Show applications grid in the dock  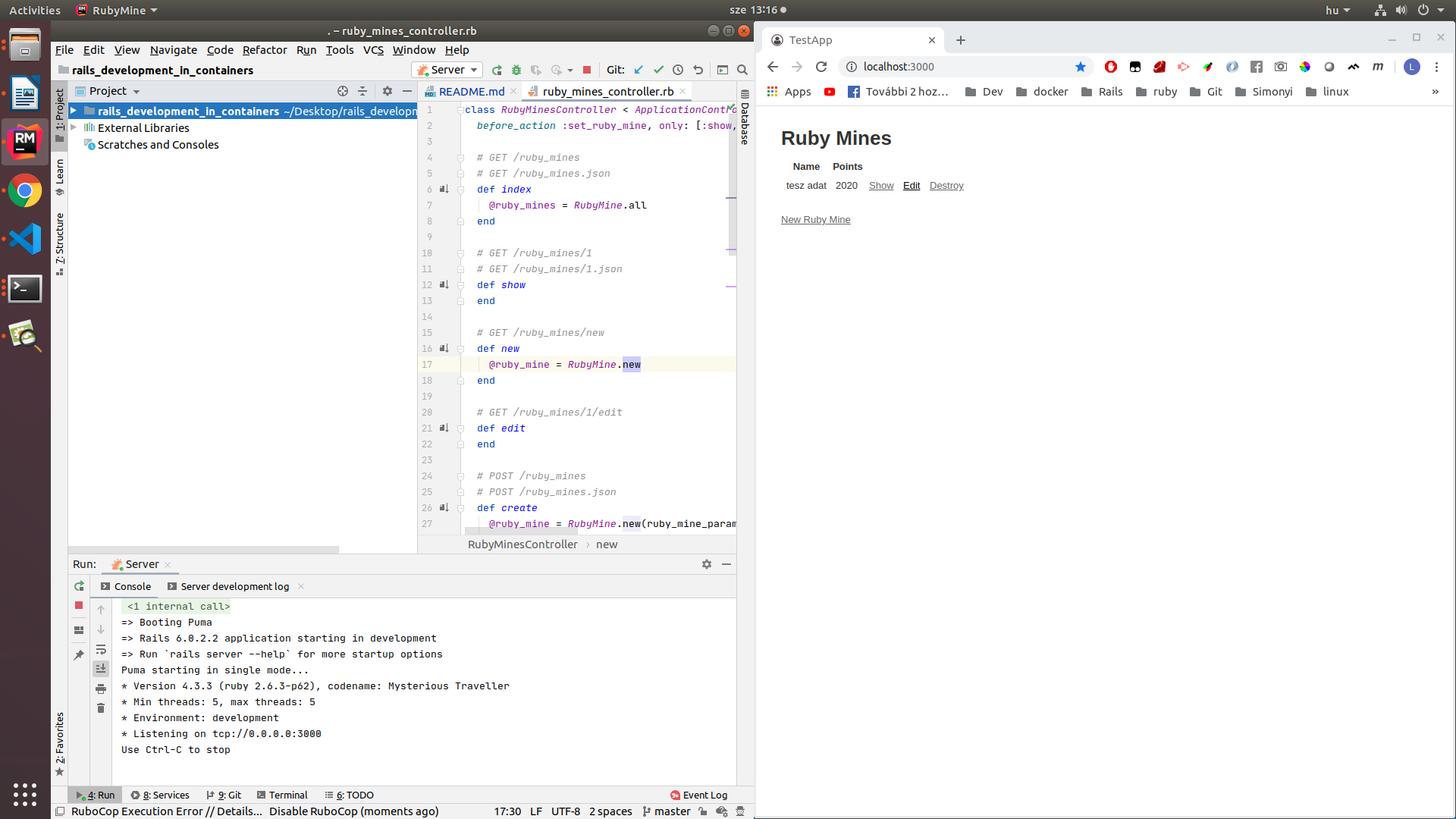pyautogui.click(x=25, y=794)
